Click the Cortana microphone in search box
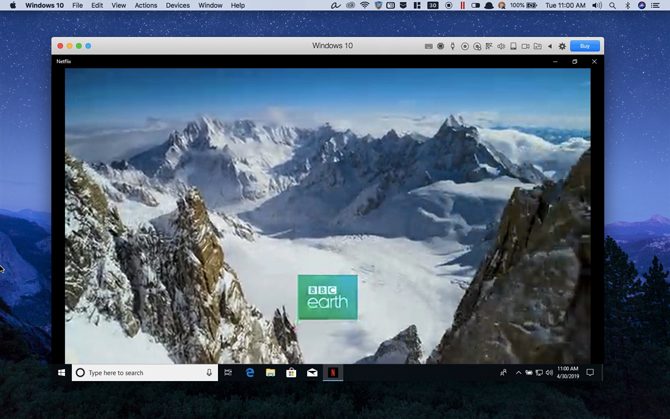The image size is (670, 419). 209,372
